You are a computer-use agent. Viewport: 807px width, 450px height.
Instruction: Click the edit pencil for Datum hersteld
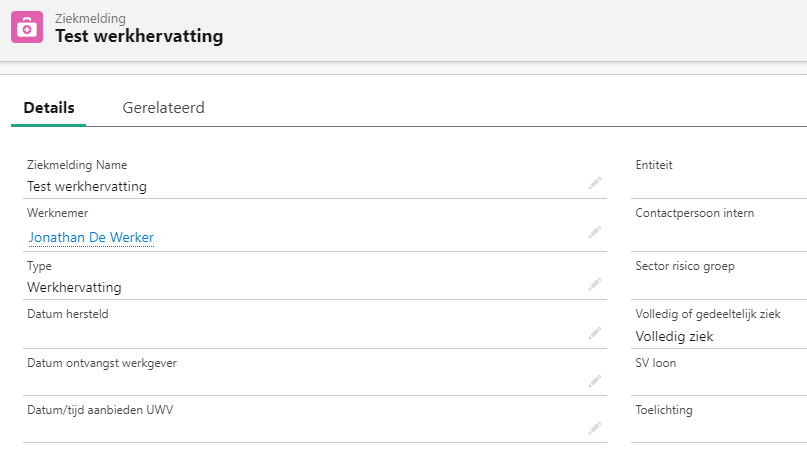click(x=595, y=333)
